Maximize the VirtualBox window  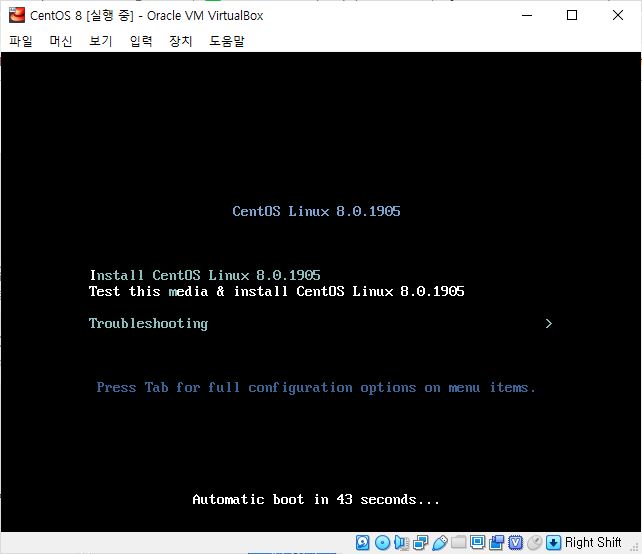[572, 16]
